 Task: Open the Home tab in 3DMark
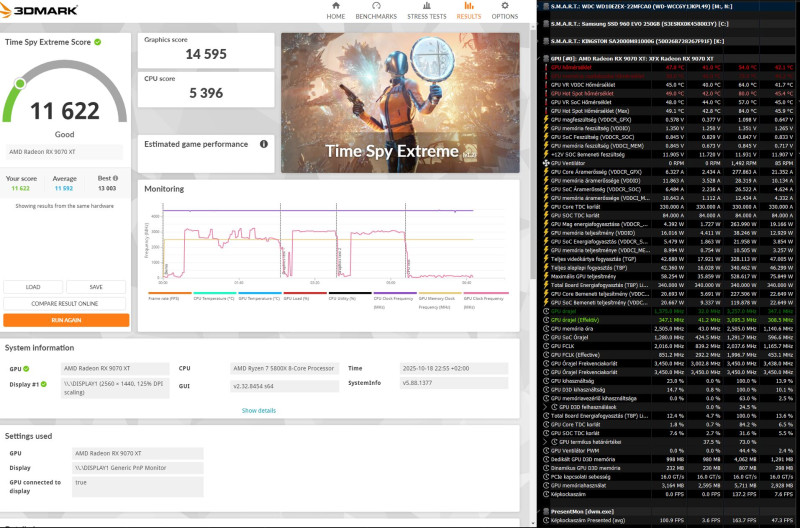coord(336,11)
